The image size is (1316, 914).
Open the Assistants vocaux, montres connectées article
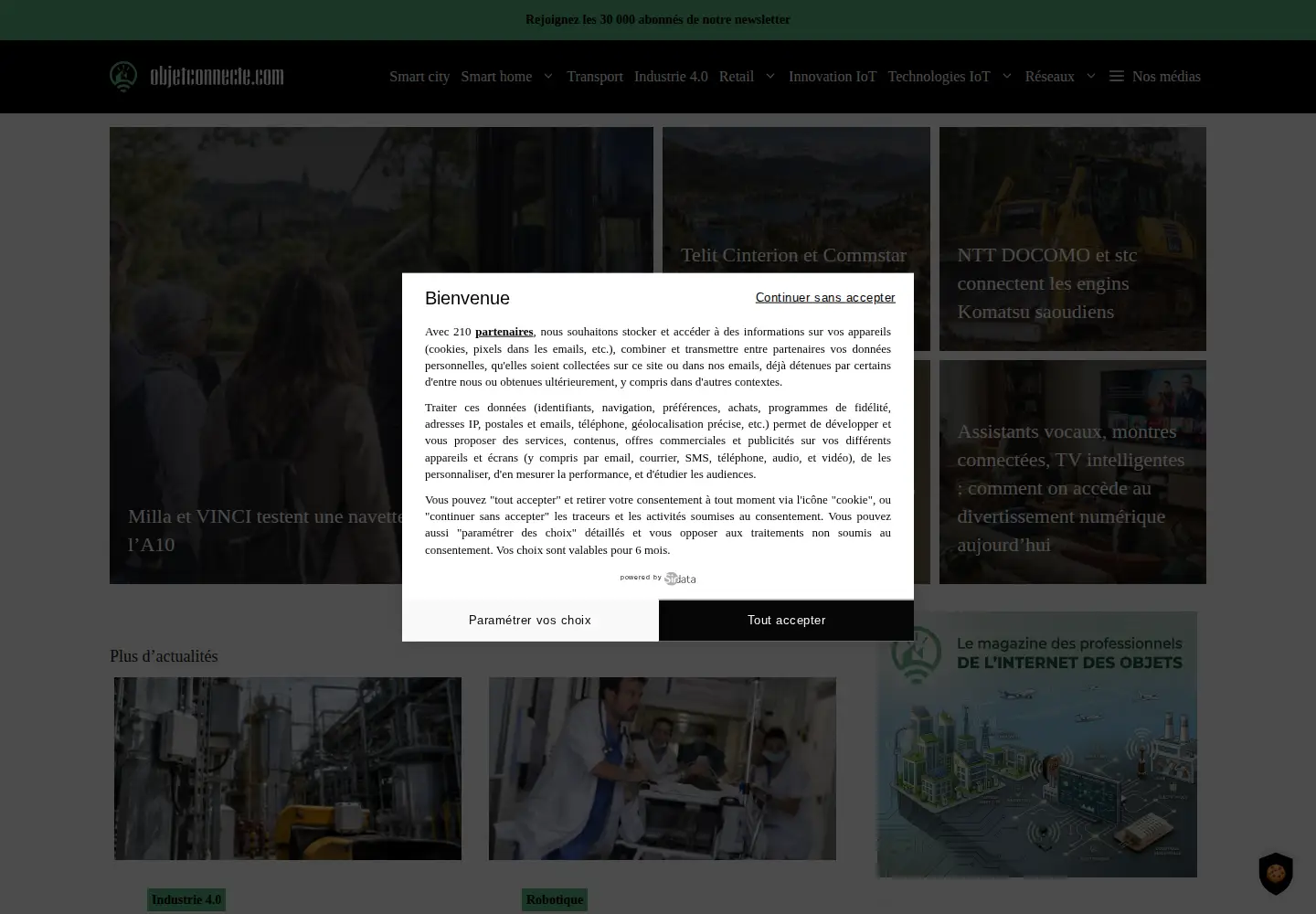pyautogui.click(x=1073, y=472)
